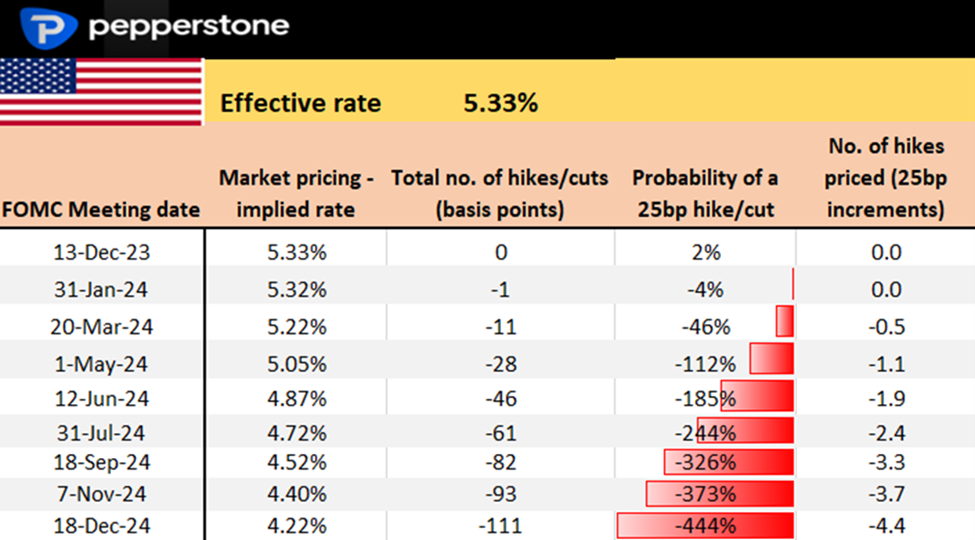
Task: Click the Pepperstone brand name text
Action: (188, 26)
